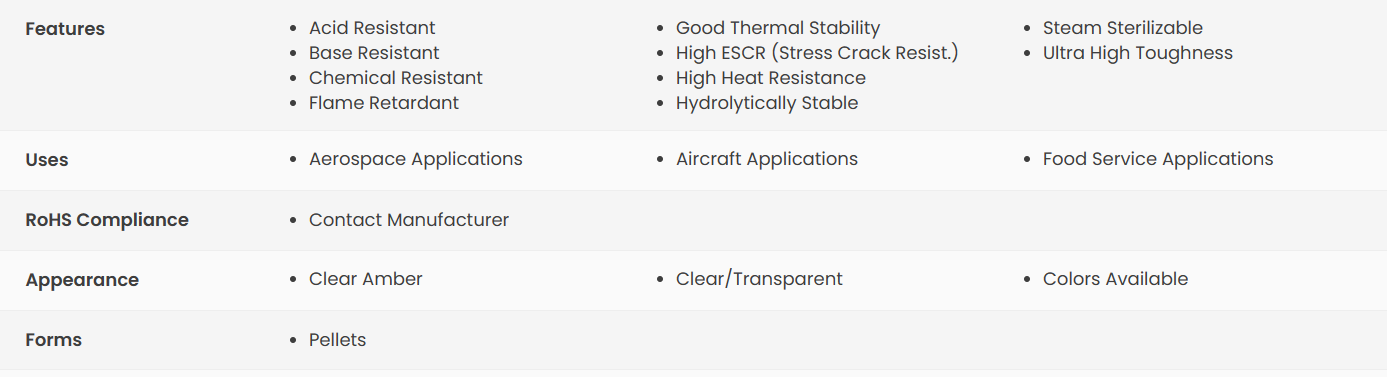Click Food Service Applications entry
The width and height of the screenshot is (1389, 377).
[1158, 159]
